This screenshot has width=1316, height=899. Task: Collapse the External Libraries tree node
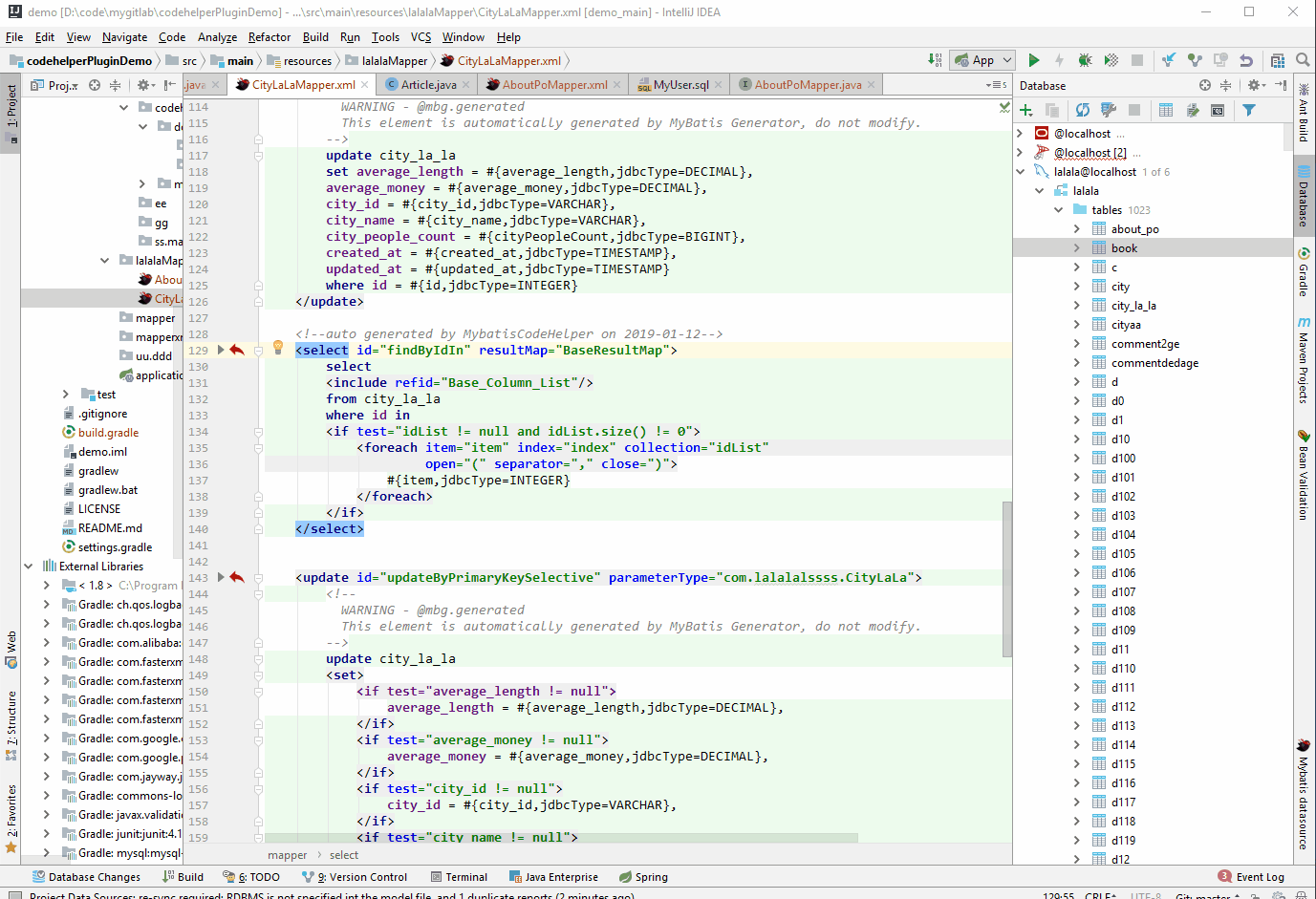coord(29,567)
